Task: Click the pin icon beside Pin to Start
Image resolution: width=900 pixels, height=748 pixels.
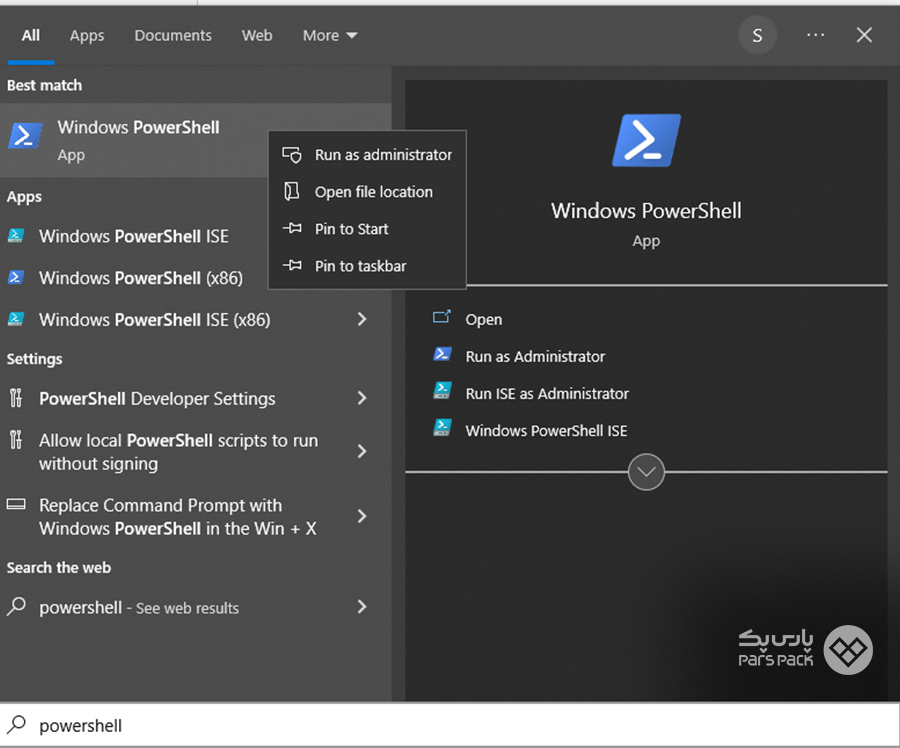Action: tap(292, 228)
